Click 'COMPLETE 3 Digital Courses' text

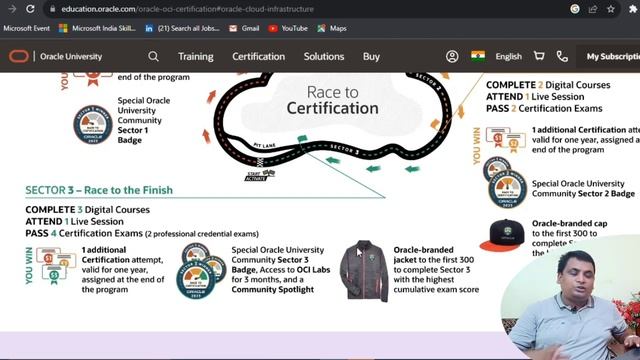tap(87, 210)
